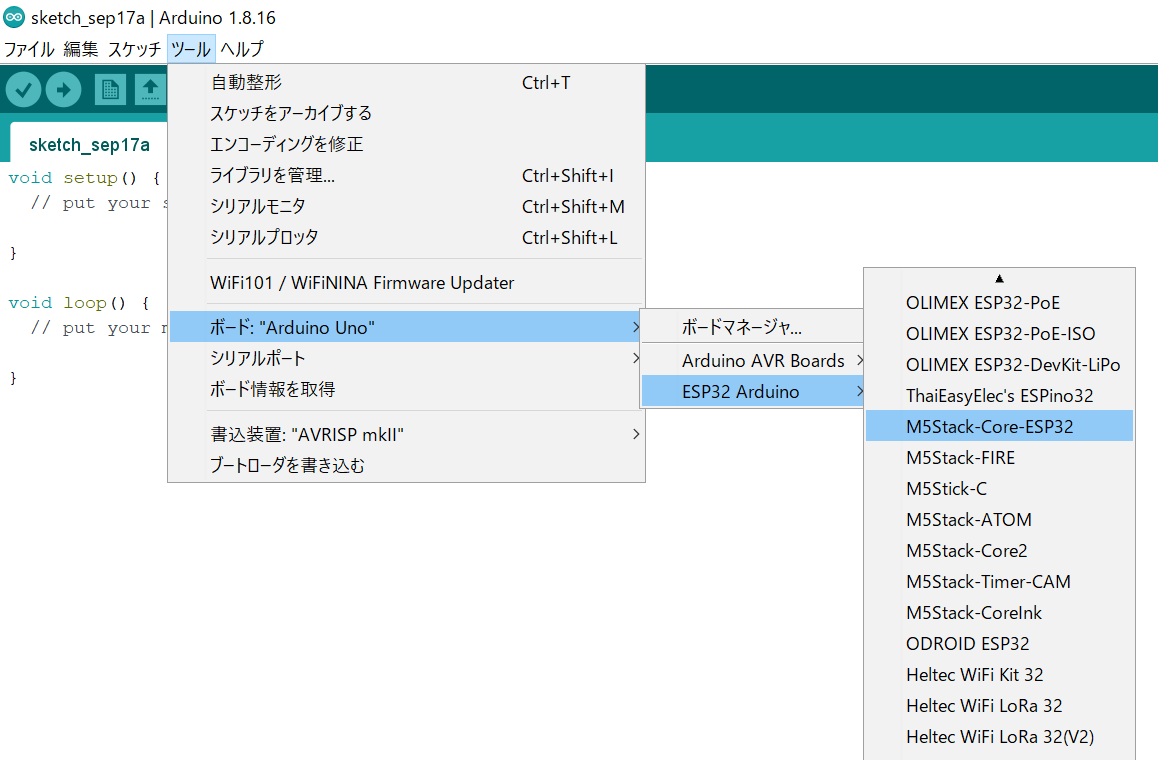Open the ファイル menu
Screen dimensions: 1158x760
29,49
